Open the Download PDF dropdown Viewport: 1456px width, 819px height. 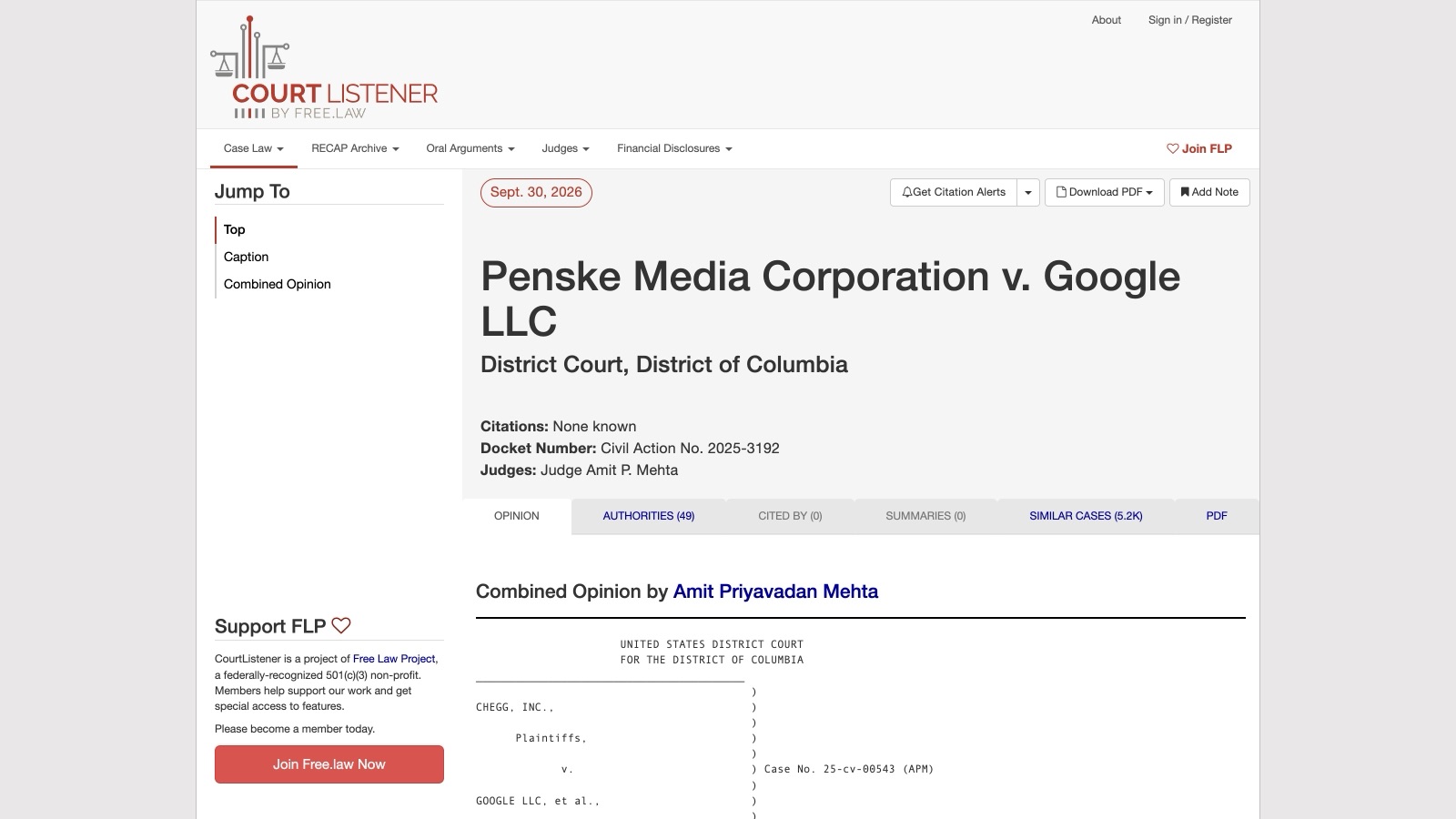[x=1105, y=192]
